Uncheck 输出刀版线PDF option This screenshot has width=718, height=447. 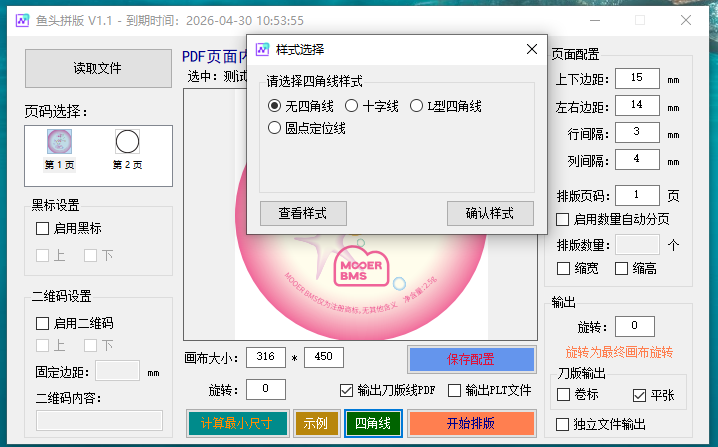pyautogui.click(x=347, y=390)
